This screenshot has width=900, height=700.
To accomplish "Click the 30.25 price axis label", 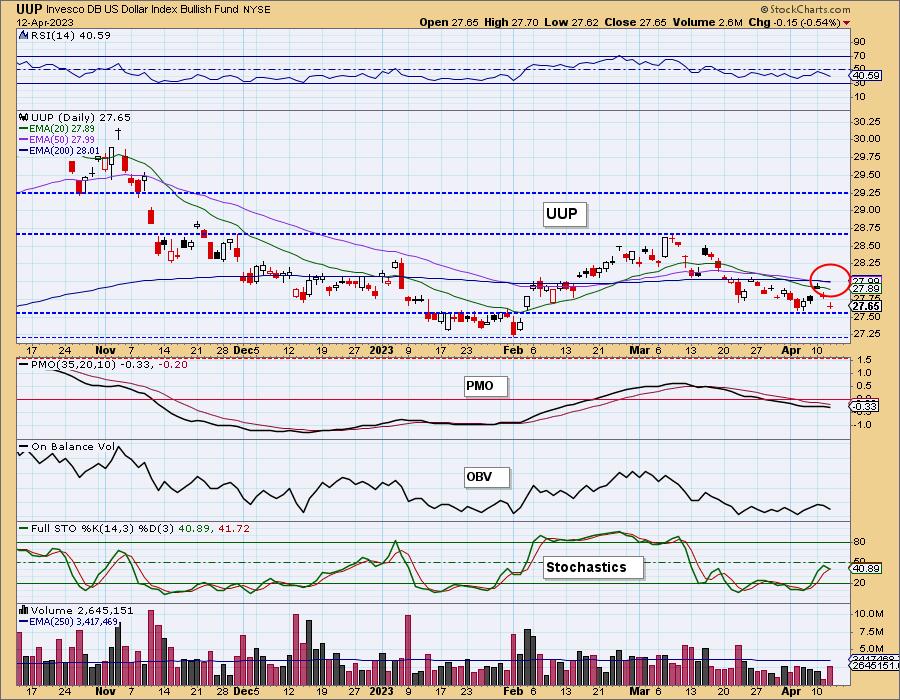I will pyautogui.click(x=866, y=122).
